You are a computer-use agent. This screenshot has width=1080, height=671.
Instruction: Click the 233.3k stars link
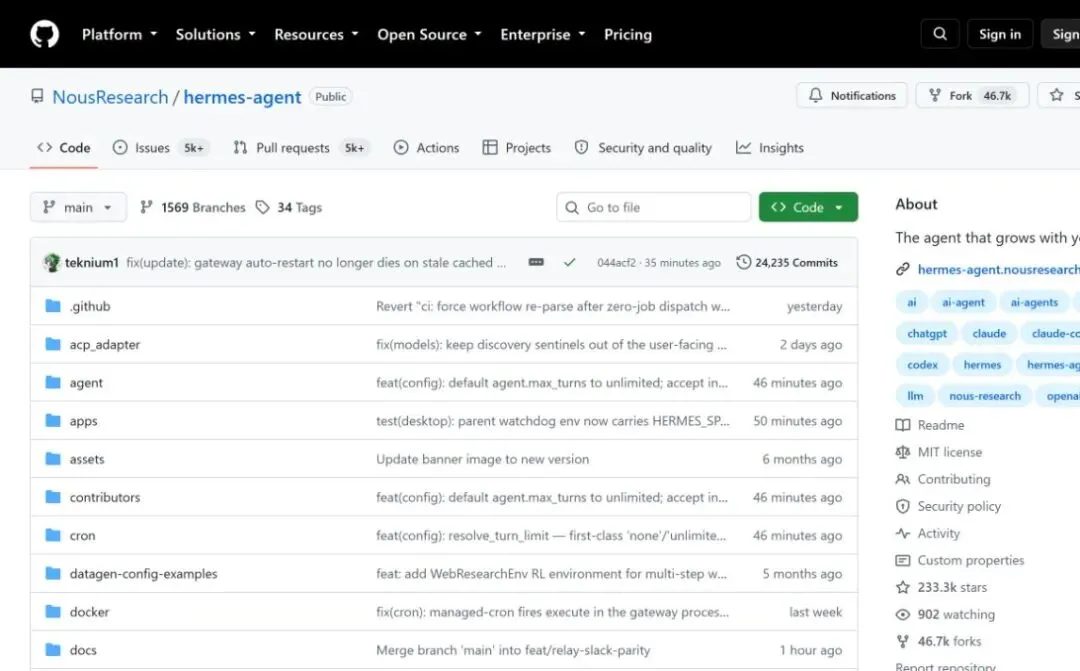click(942, 588)
